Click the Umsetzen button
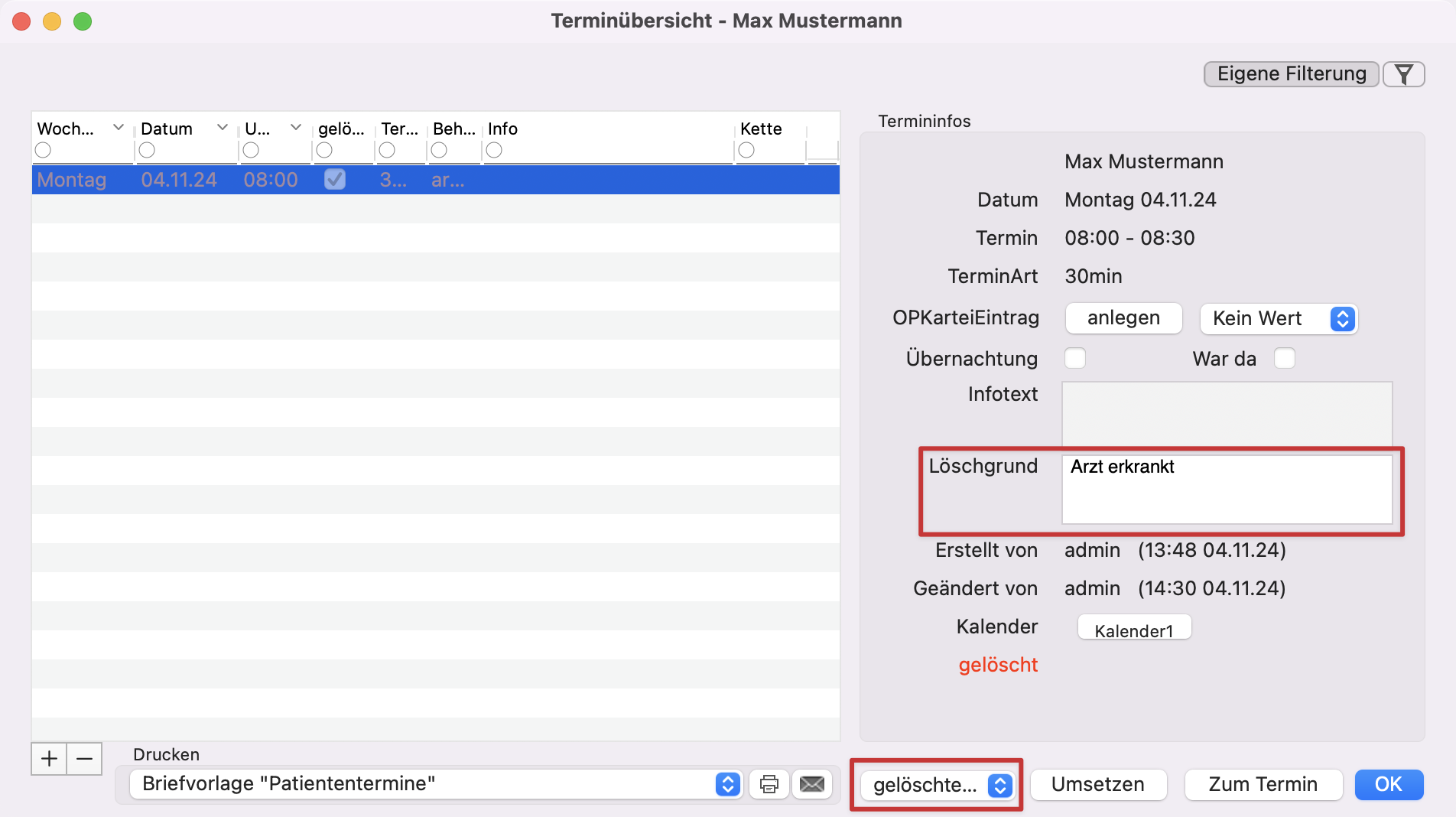This screenshot has height=817, width=1456. (x=1098, y=785)
